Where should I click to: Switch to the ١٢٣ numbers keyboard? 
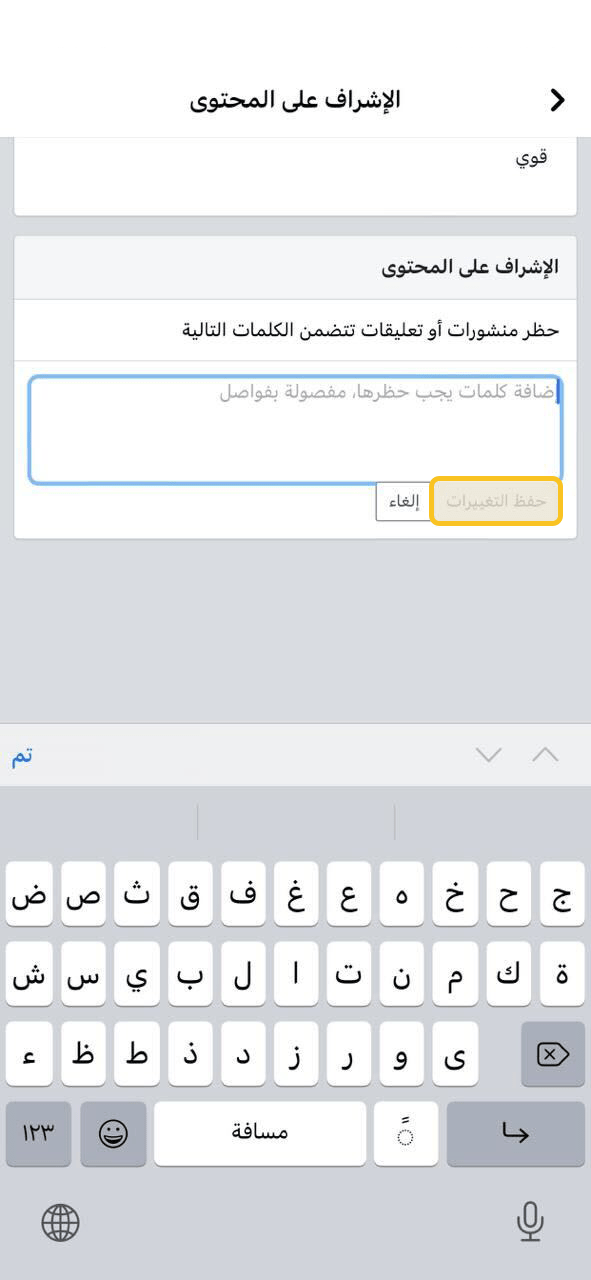point(38,1134)
